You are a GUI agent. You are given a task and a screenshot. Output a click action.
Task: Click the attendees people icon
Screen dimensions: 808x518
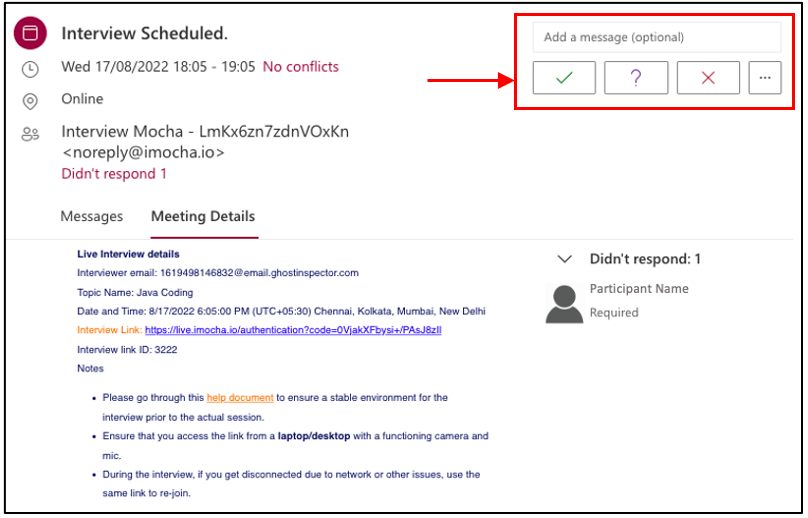coord(30,135)
